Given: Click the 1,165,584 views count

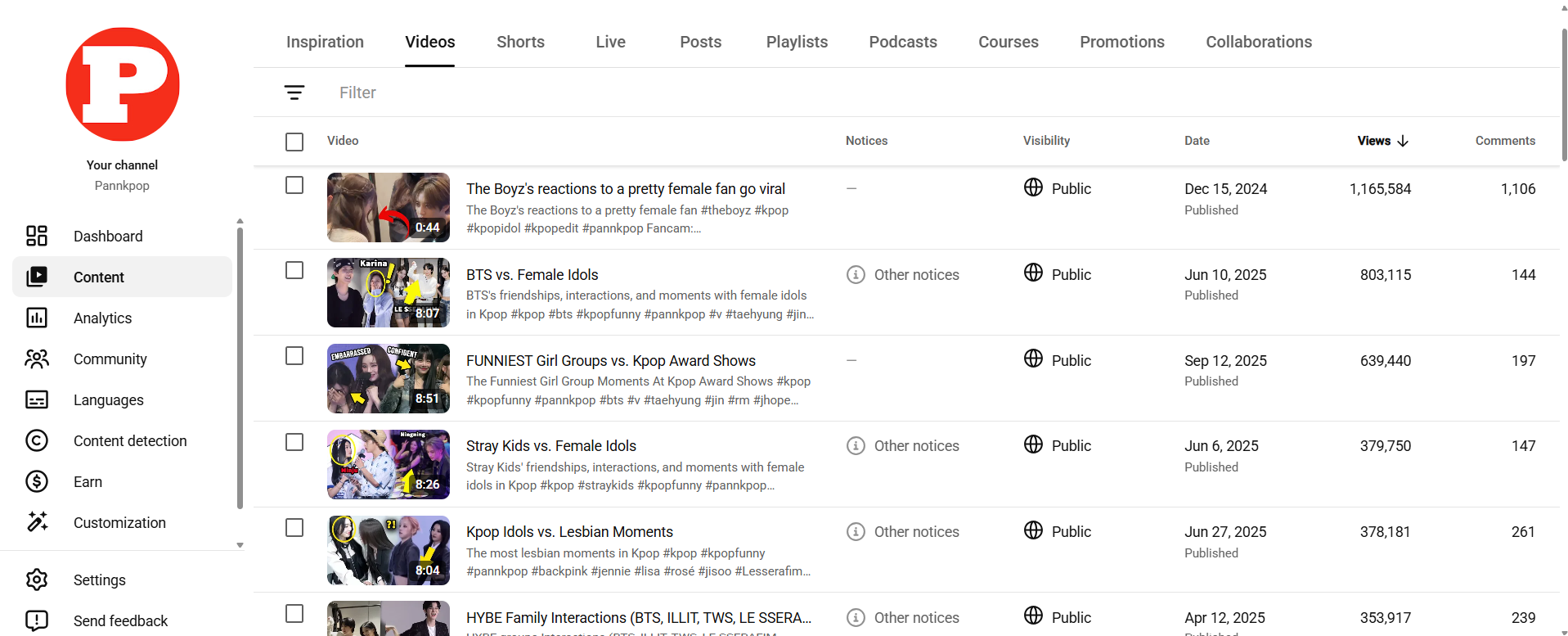Looking at the screenshot, I should [x=1380, y=189].
